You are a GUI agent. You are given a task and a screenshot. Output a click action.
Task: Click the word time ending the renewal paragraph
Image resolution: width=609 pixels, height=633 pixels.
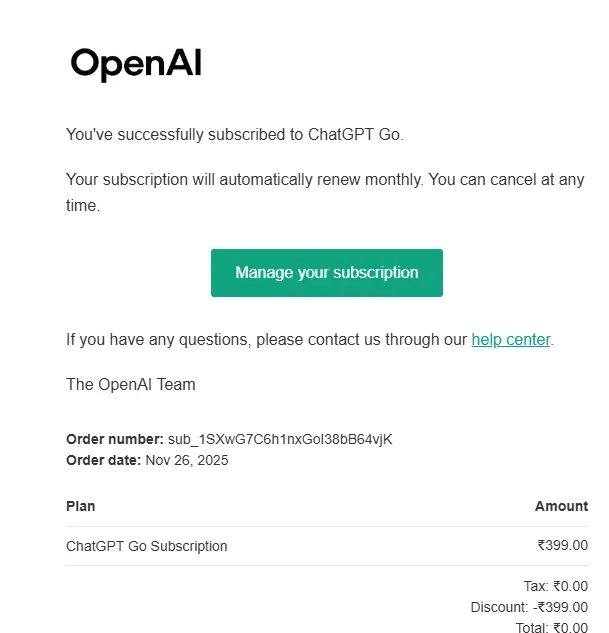pos(81,205)
